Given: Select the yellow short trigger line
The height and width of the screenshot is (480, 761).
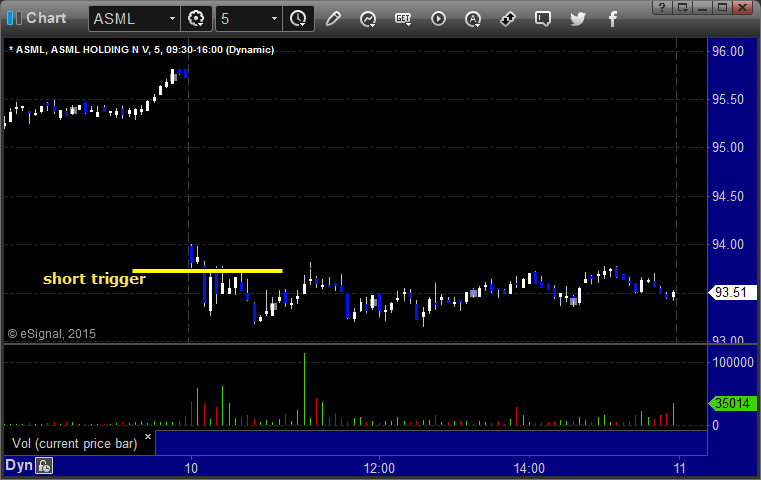Looking at the screenshot, I should pyautogui.click(x=207, y=271).
